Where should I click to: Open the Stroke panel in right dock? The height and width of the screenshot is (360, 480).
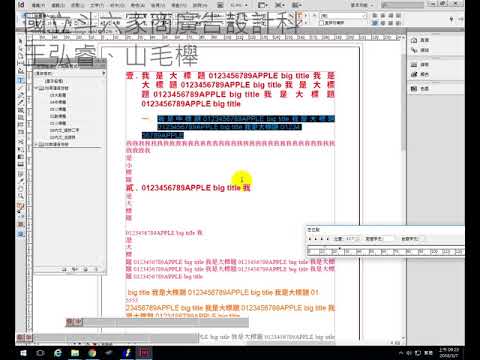pyautogui.click(x=420, y=64)
